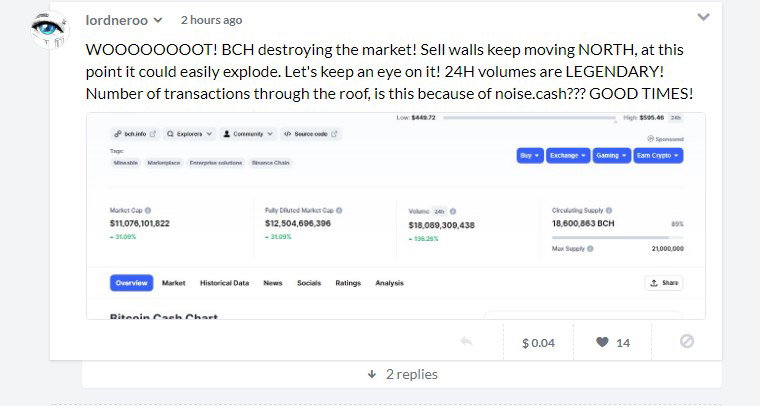Screen dimensions: 760x406
Task: Open the Buy dropdown button
Action: (x=530, y=156)
